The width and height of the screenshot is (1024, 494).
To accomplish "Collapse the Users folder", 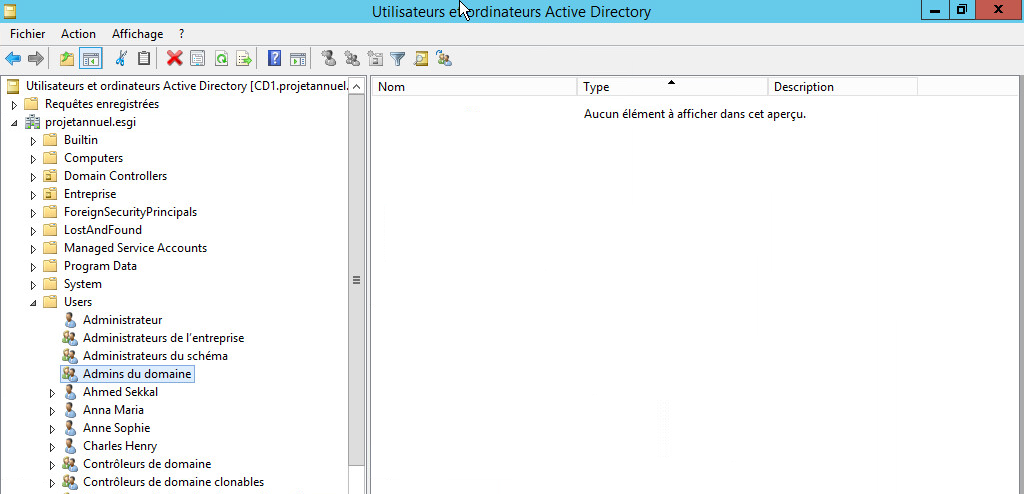I will tap(34, 303).
